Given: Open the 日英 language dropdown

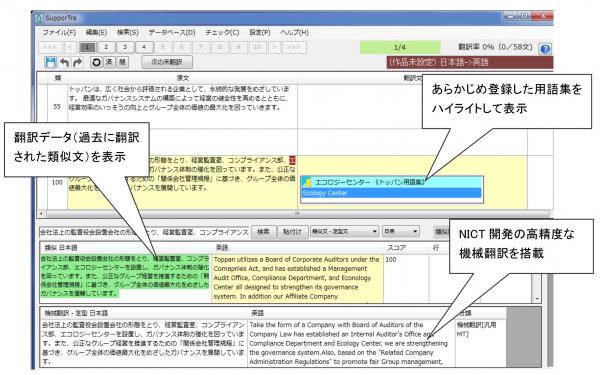Looking at the screenshot, I should pyautogui.click(x=401, y=232).
